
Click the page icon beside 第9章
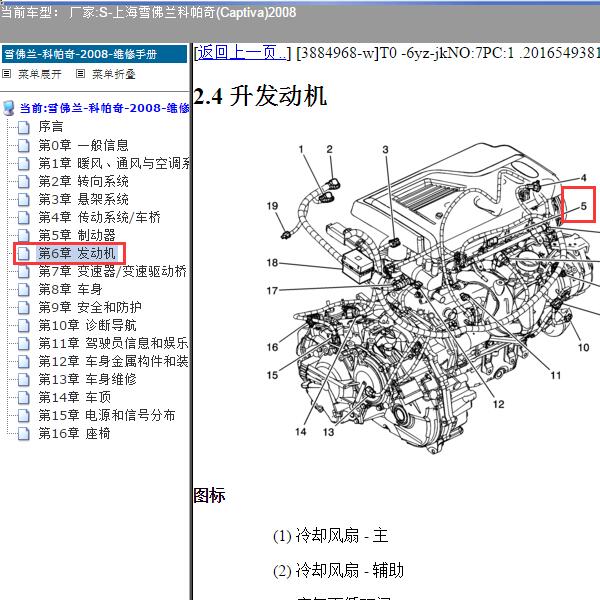[x=24, y=307]
